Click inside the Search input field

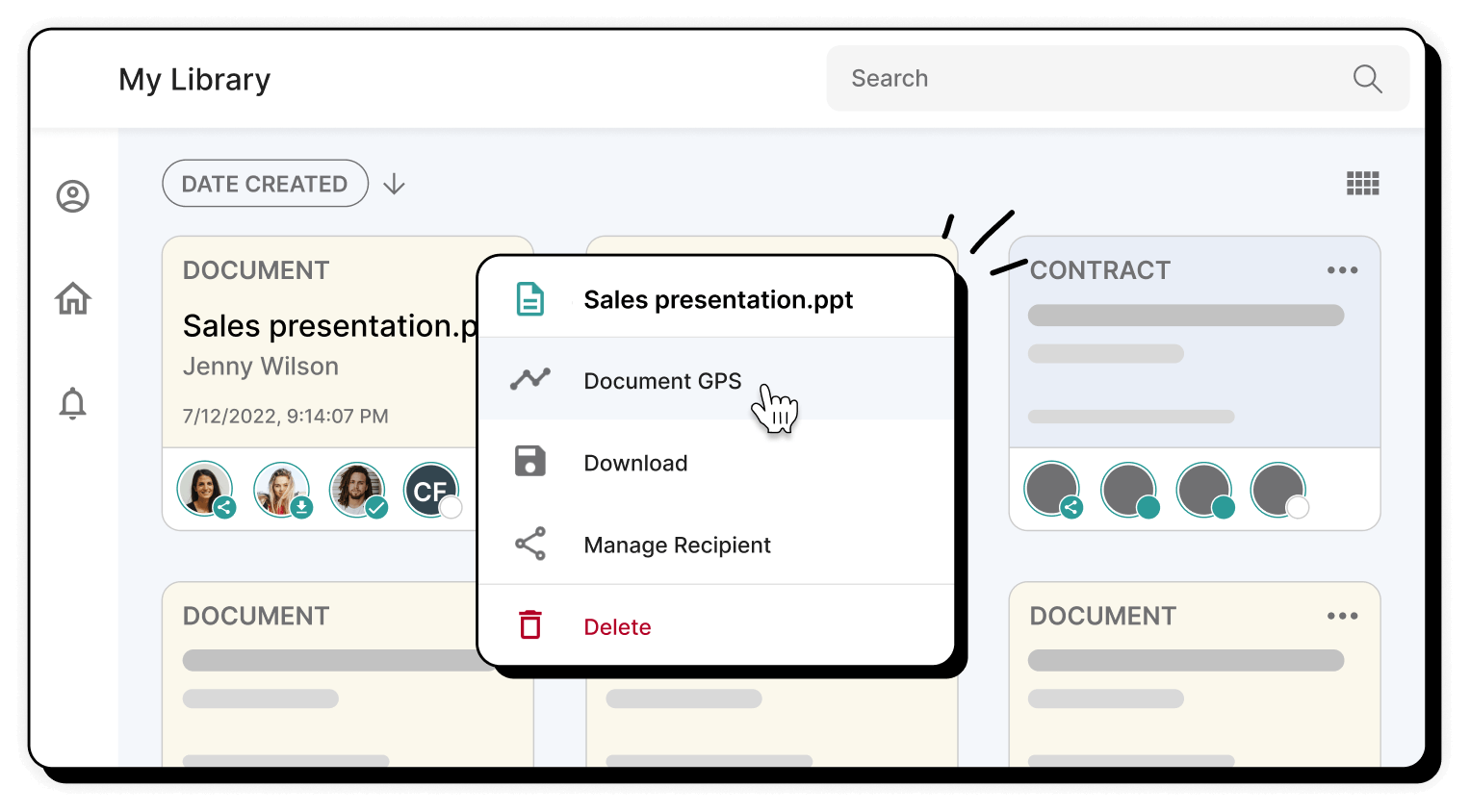tap(1059, 78)
